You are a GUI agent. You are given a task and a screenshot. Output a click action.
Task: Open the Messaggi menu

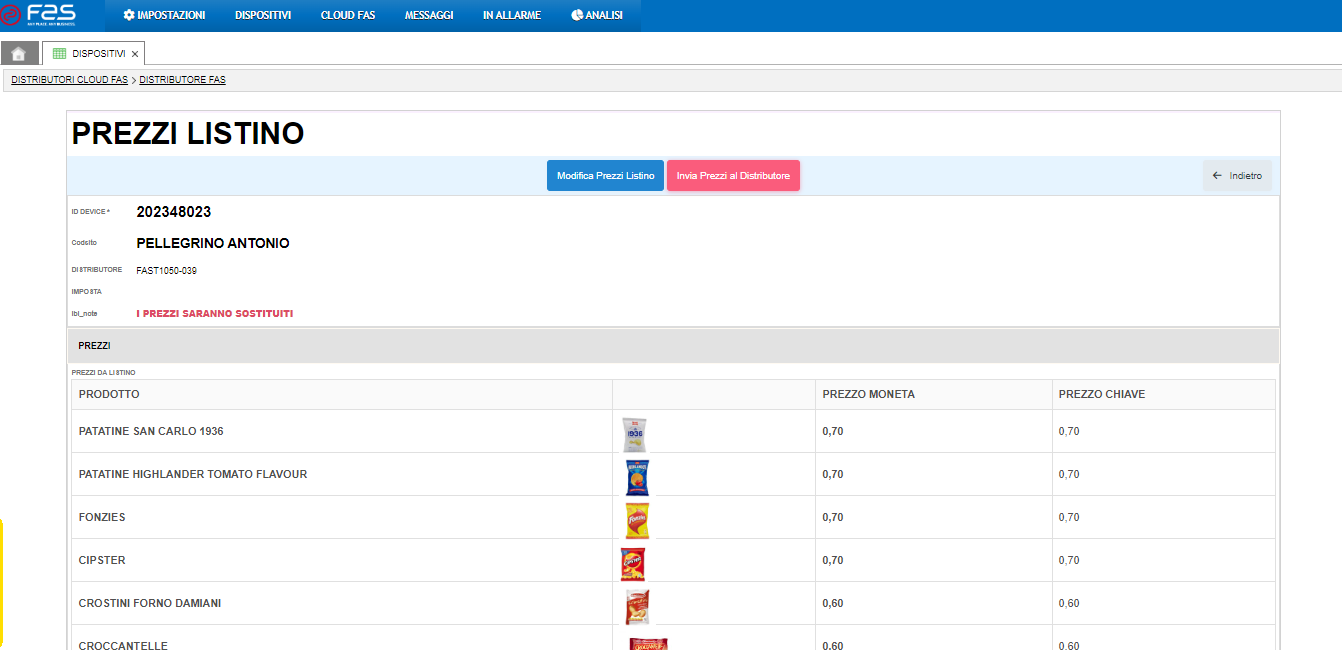tap(429, 15)
